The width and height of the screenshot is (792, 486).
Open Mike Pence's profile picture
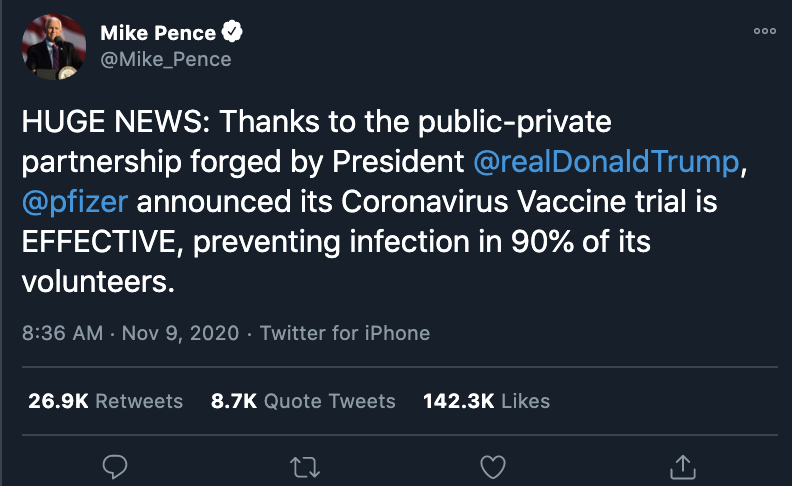click(53, 46)
